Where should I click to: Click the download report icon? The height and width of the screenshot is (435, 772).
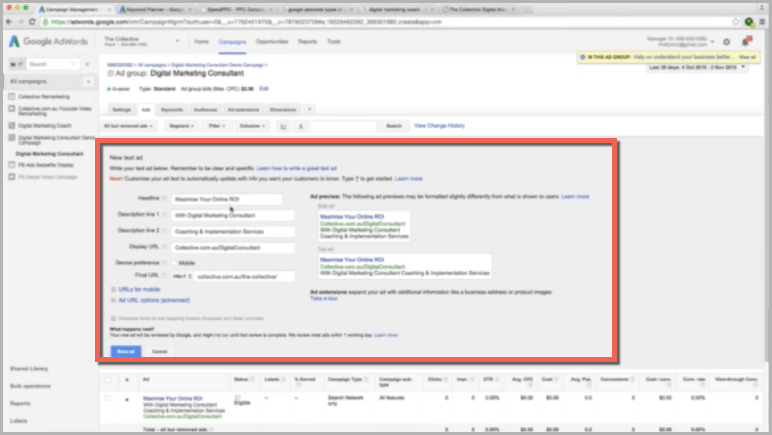(301, 126)
